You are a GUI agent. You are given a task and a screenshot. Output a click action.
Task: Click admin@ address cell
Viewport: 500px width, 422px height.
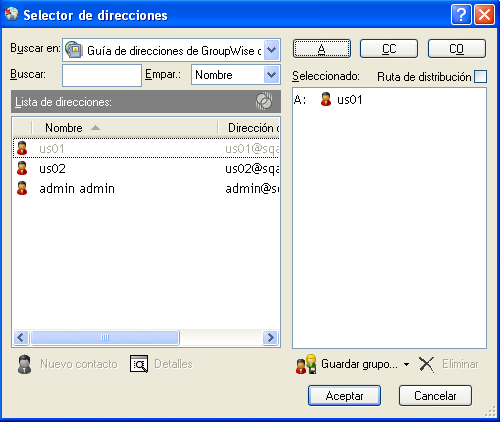pos(252,189)
